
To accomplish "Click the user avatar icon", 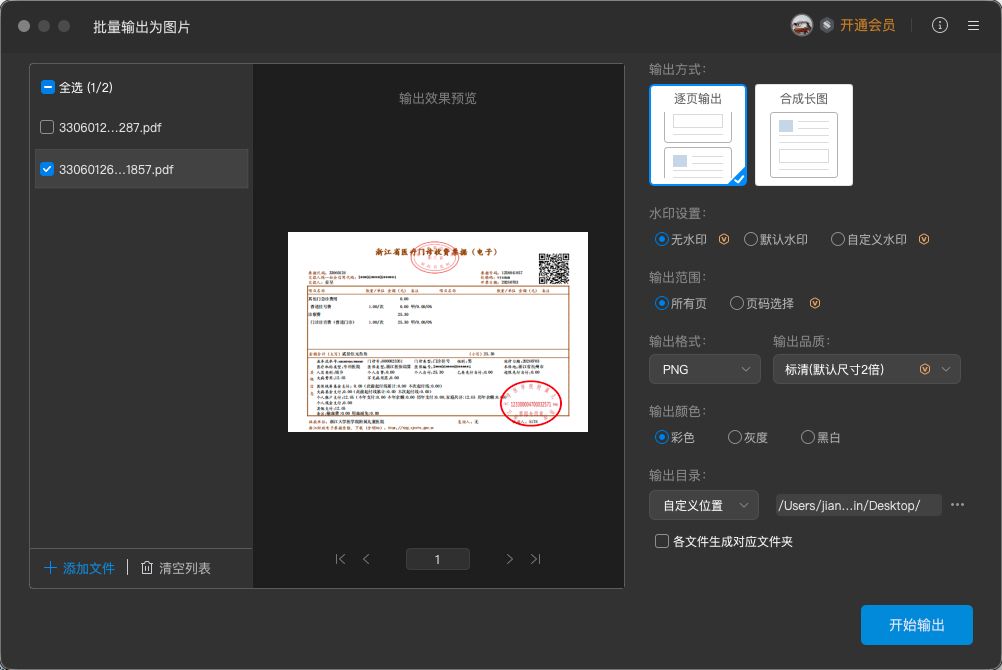I will click(801, 26).
